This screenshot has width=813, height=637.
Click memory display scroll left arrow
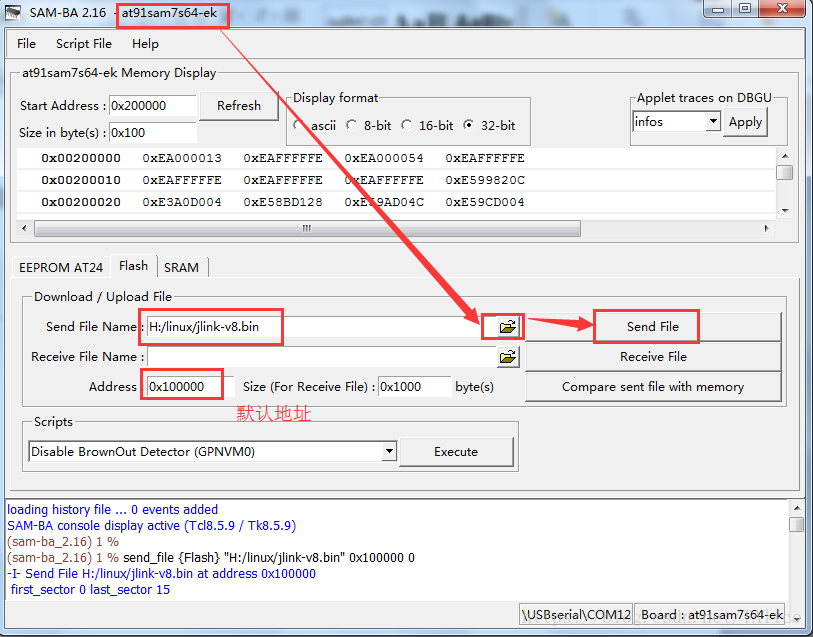click(23, 228)
